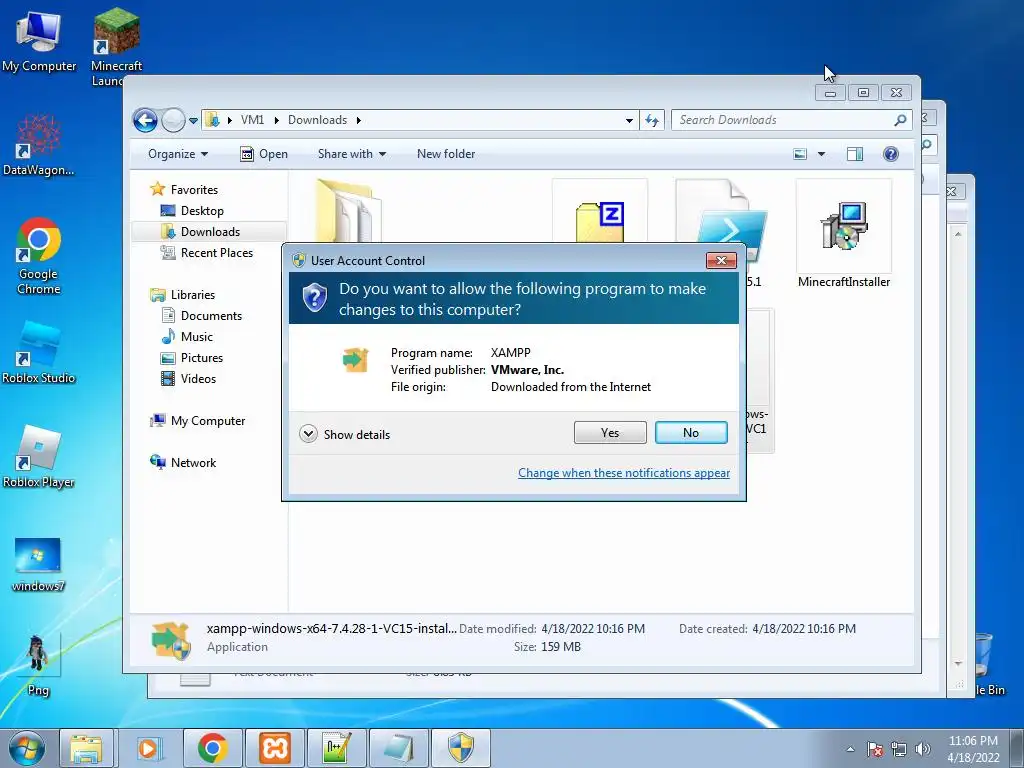The width and height of the screenshot is (1024, 768).
Task: Open Windows Explorer from taskbar
Action: click(x=86, y=748)
